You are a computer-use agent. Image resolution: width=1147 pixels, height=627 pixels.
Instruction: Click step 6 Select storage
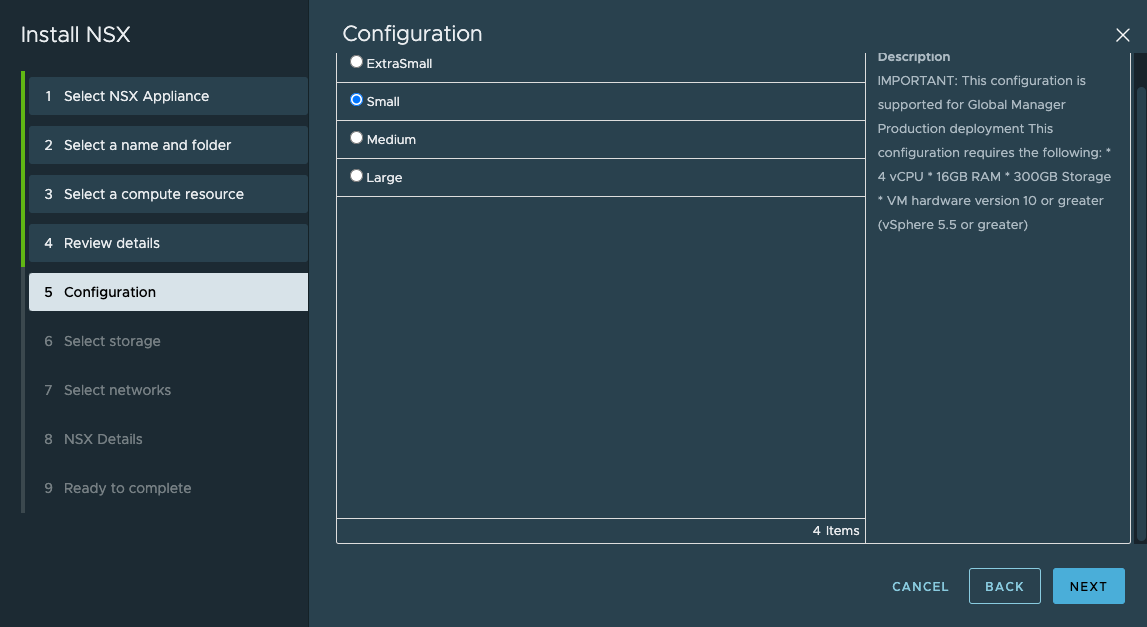[168, 341]
